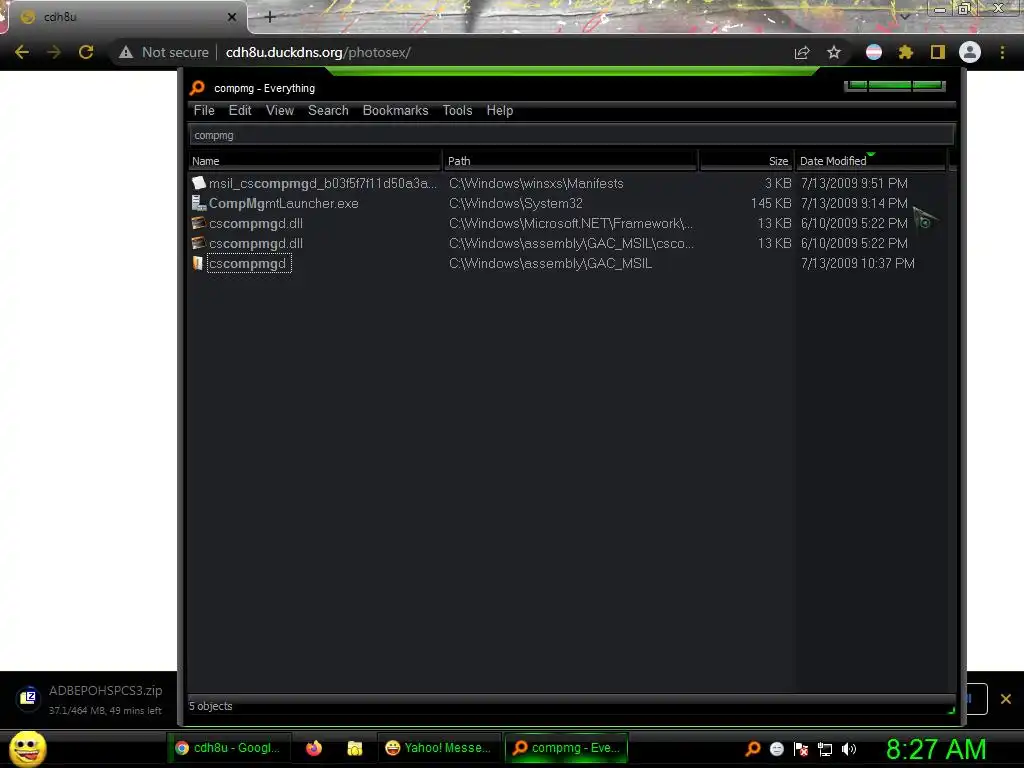
Task: Click the 145 KB size cell
Action: [771, 203]
